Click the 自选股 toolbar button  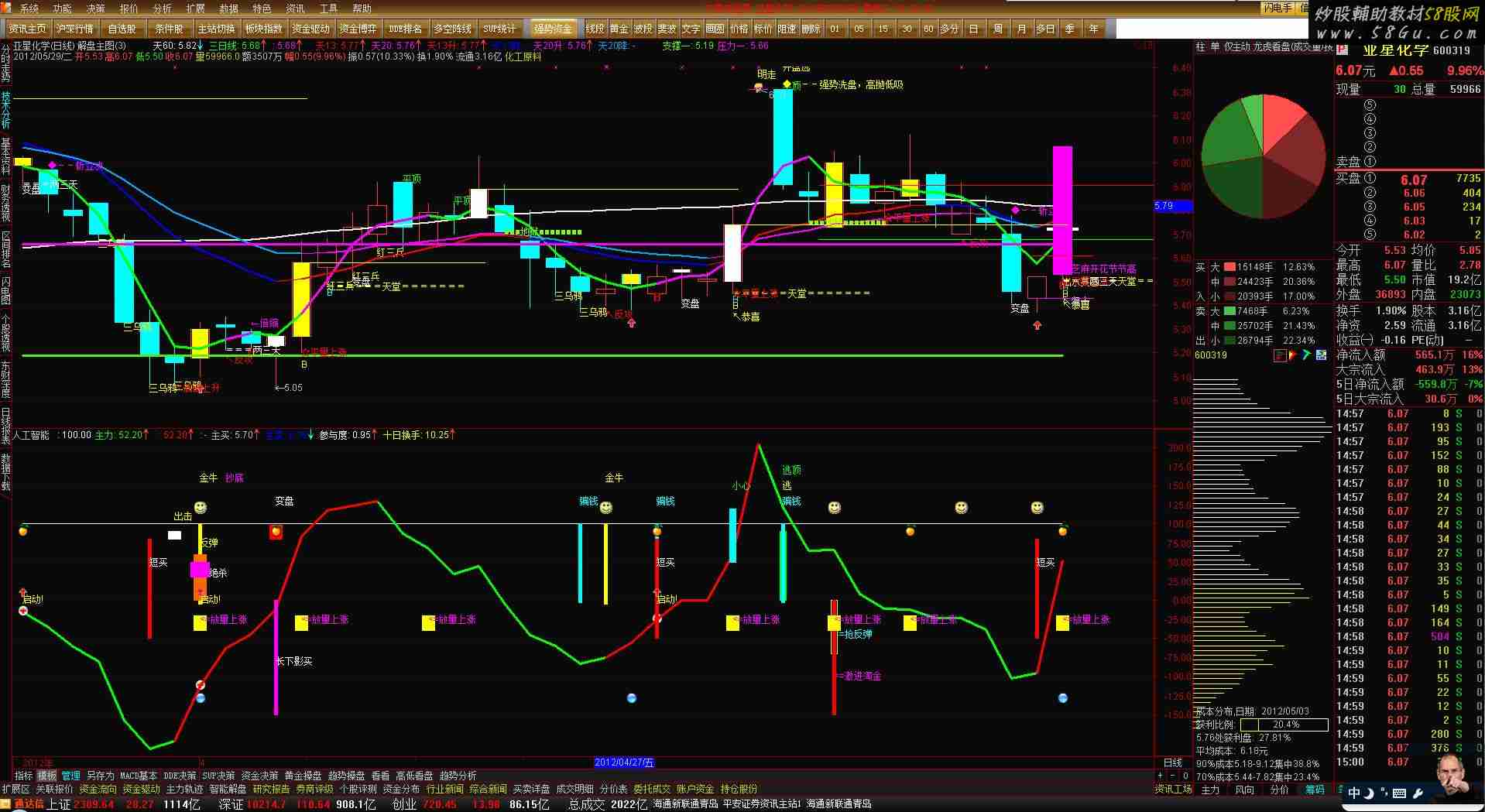(x=122, y=29)
